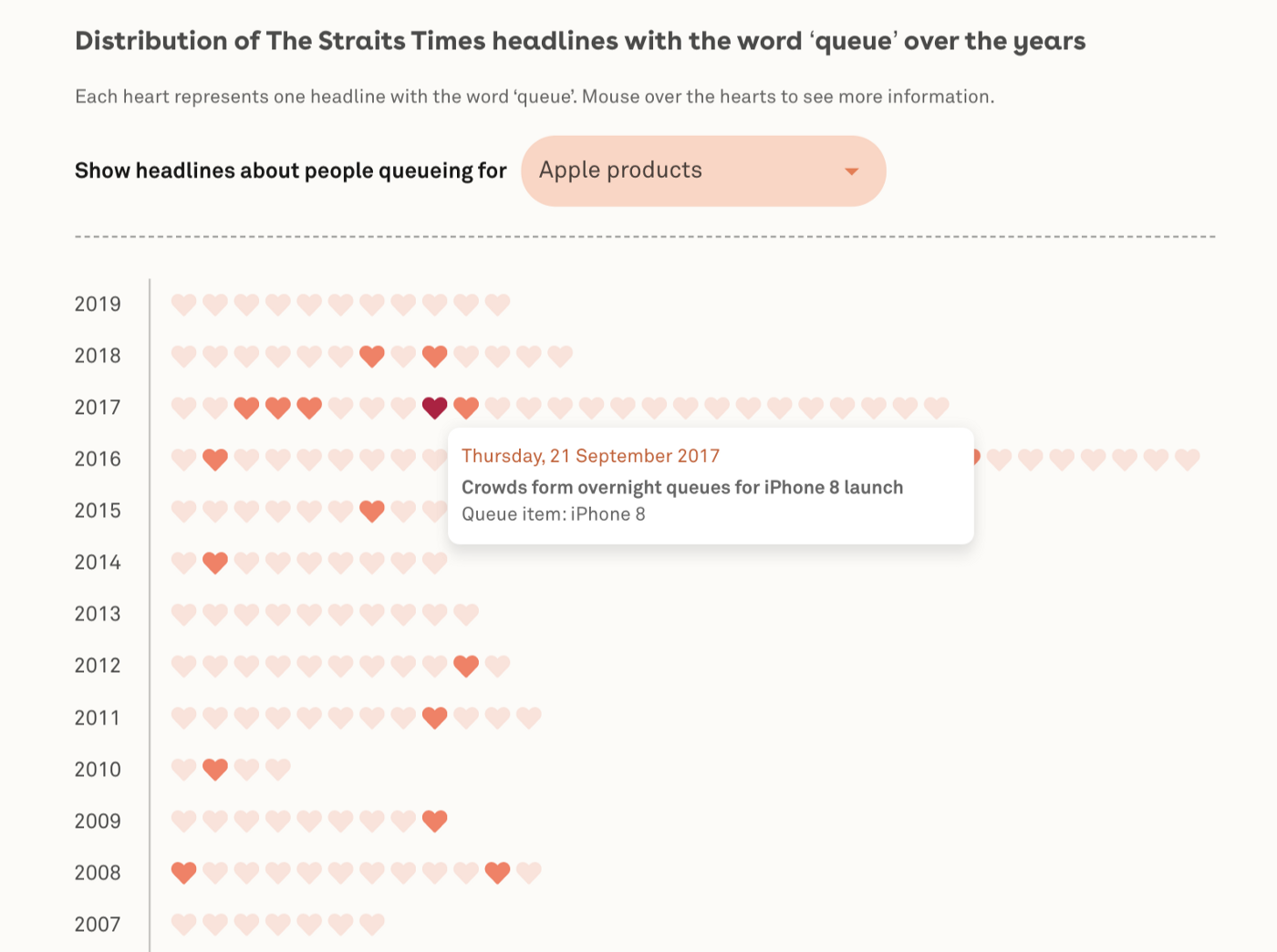Select the last heart in the 2017 row
Image resolution: width=1277 pixels, height=952 pixels.
coord(937,408)
